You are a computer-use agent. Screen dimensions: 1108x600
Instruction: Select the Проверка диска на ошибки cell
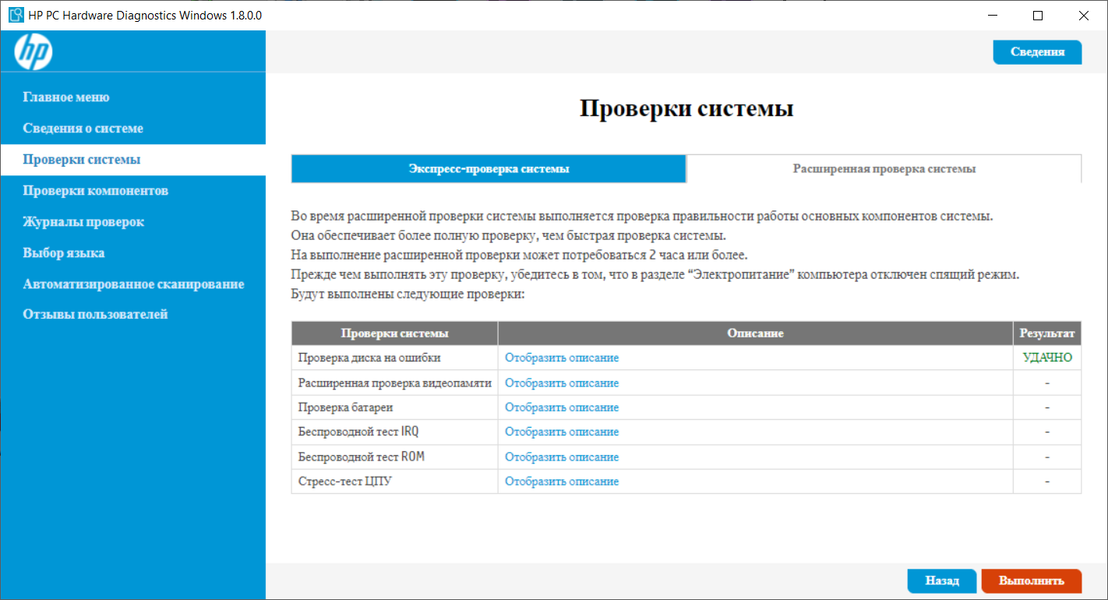coord(394,358)
